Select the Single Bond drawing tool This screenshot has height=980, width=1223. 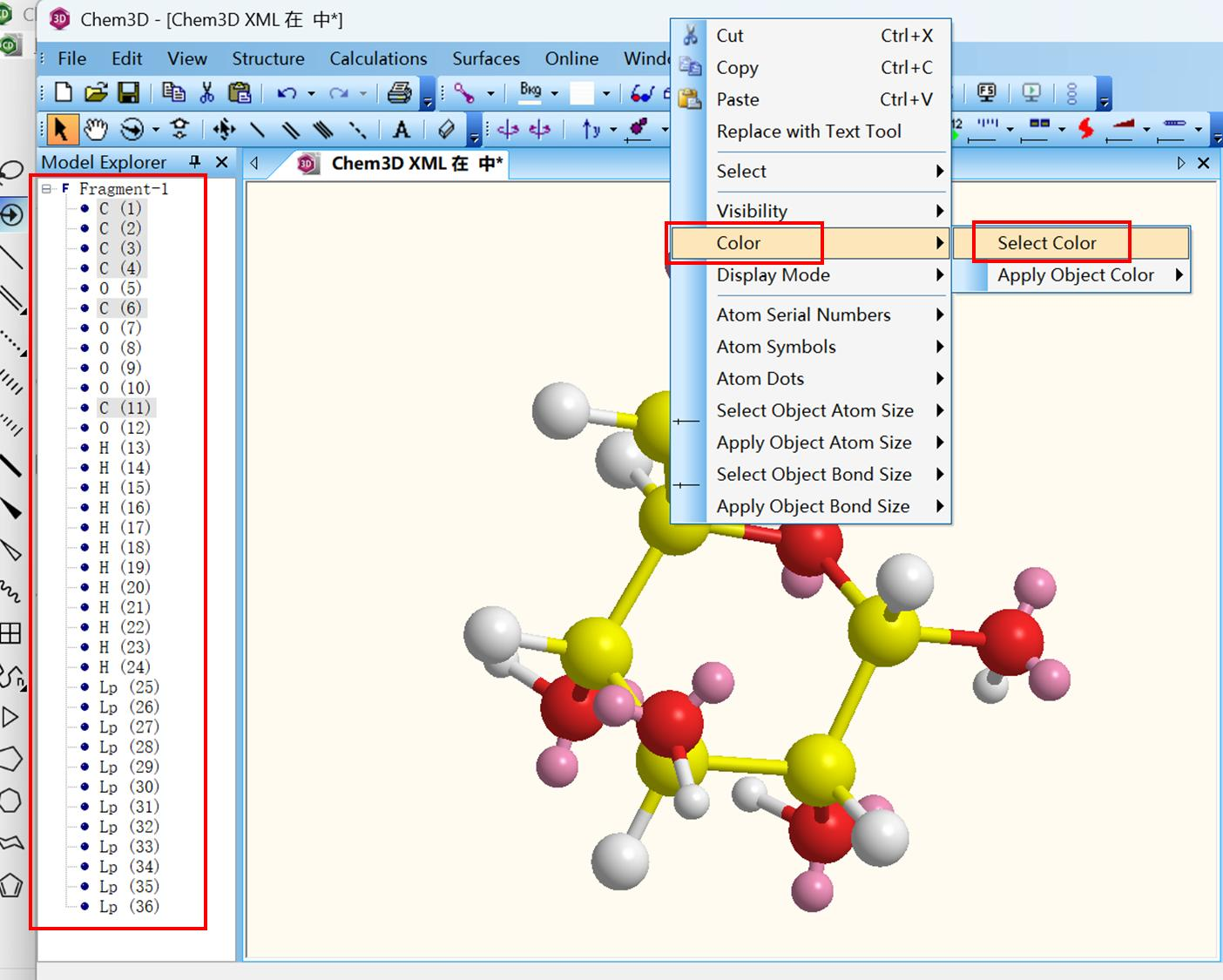click(258, 129)
